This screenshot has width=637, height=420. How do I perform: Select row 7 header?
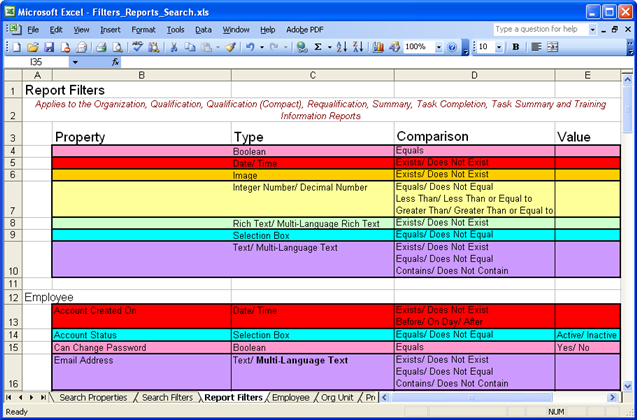pyautogui.click(x=13, y=199)
